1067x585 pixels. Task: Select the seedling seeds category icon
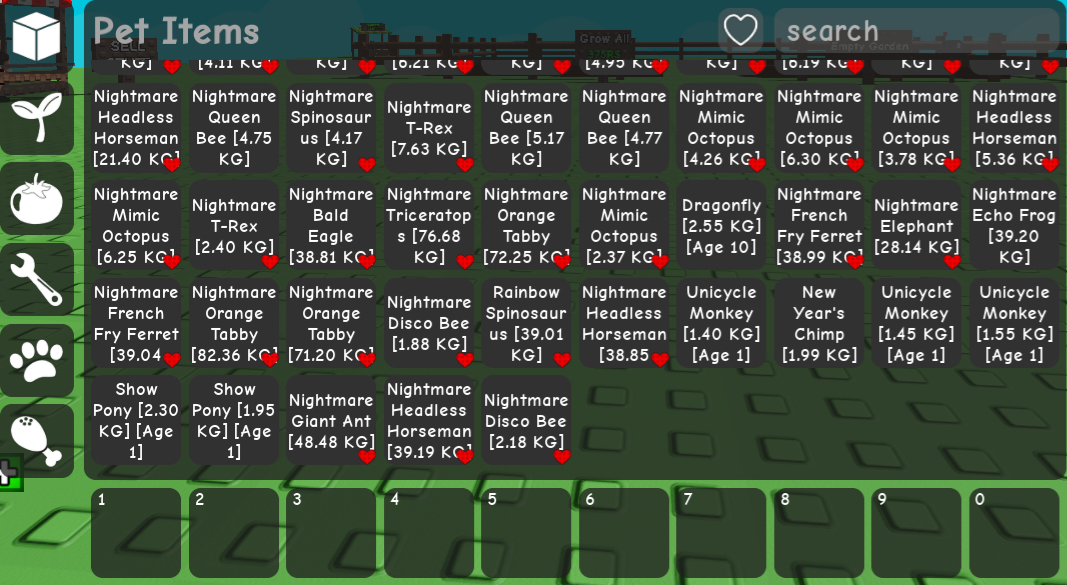[37, 118]
